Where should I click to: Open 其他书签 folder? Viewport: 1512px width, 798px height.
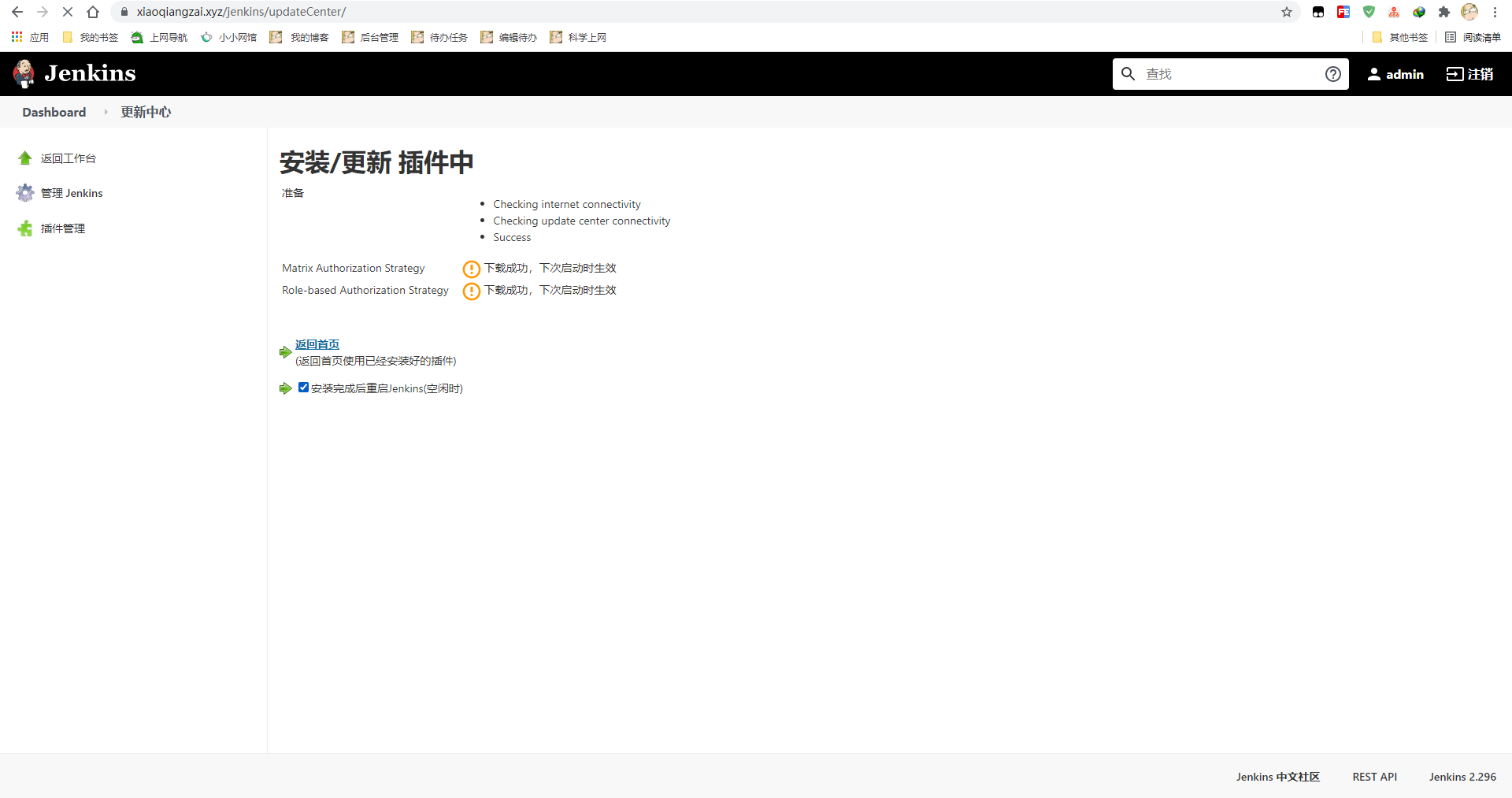coord(1400,37)
